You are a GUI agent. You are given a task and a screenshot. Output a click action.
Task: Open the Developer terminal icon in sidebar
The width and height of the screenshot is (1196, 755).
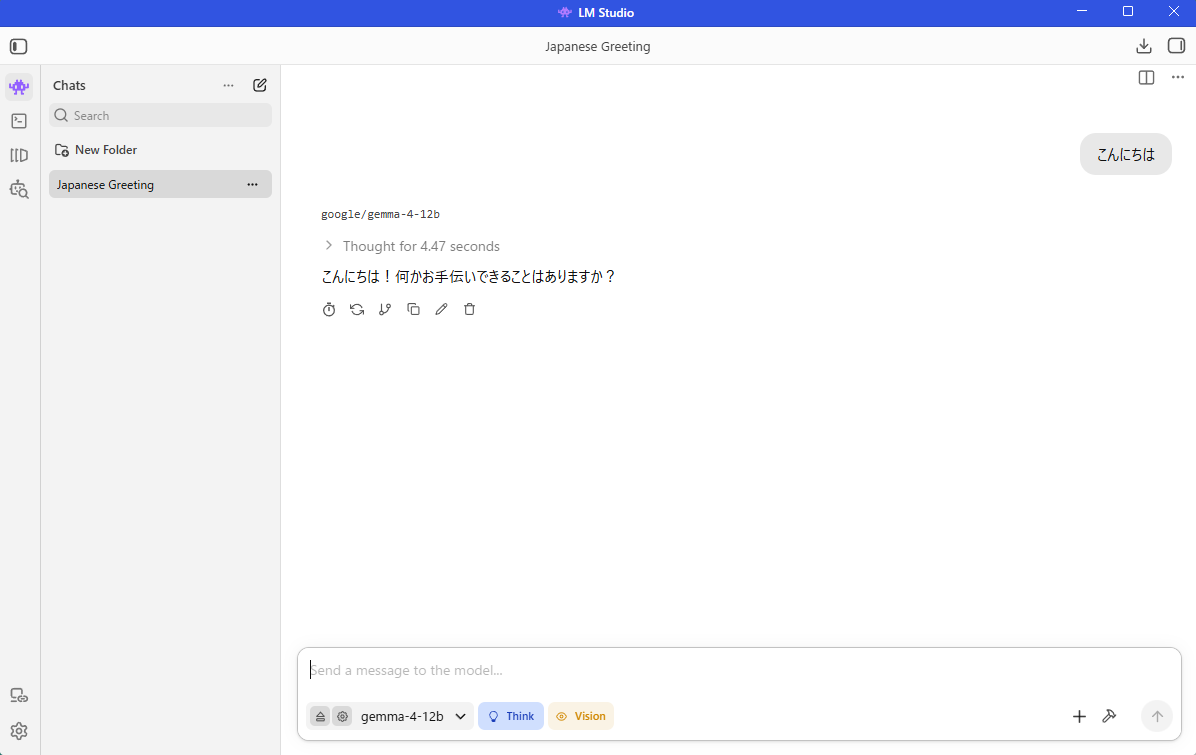coord(19,121)
